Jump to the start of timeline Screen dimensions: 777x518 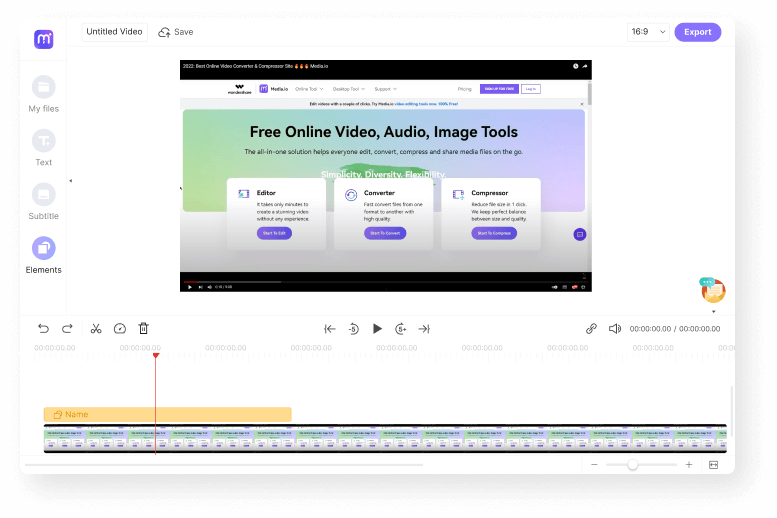pyautogui.click(x=330, y=329)
